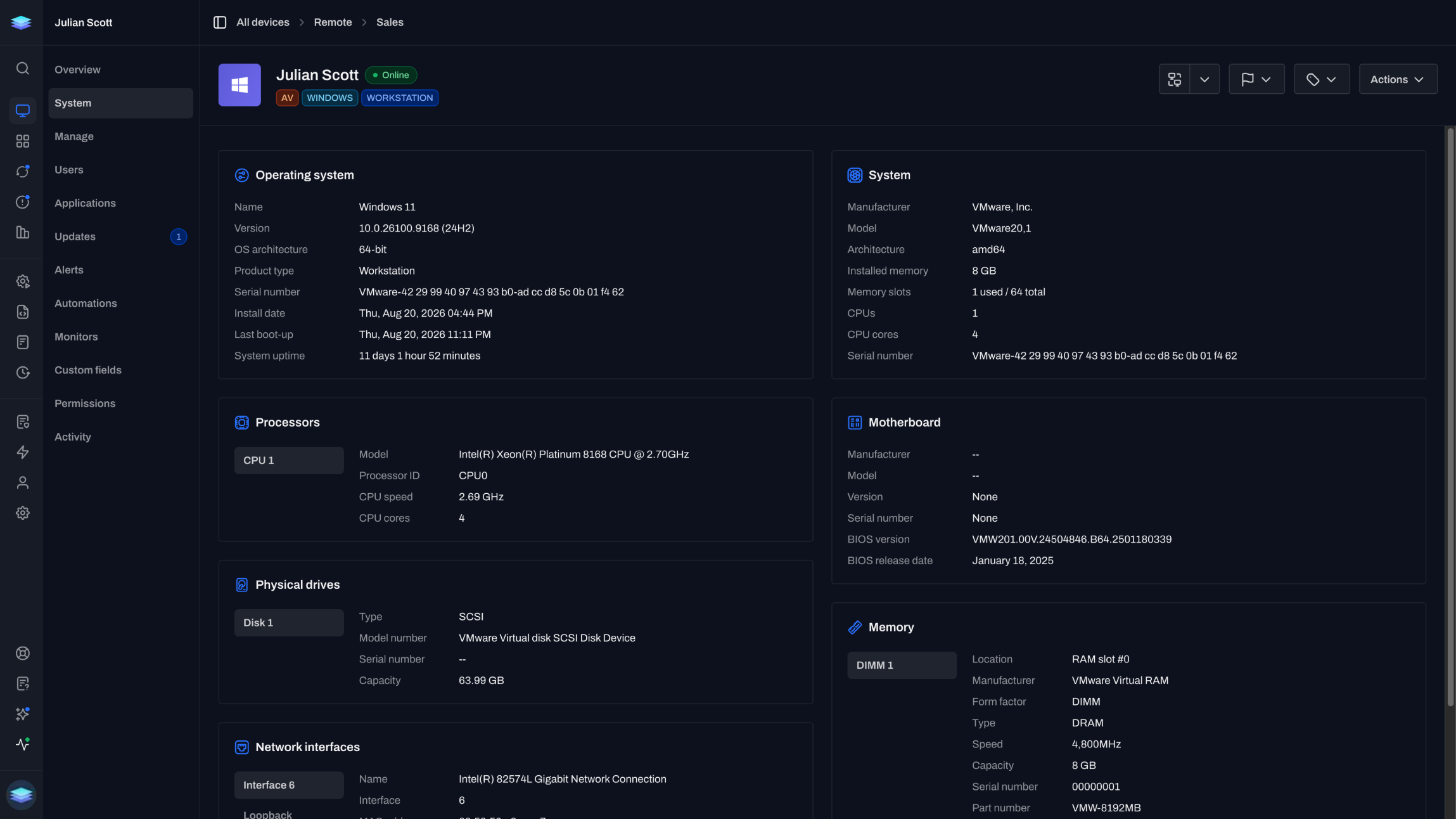Viewport: 1456px width, 819px height.
Task: Click the Motherboard section icon
Action: click(x=855, y=422)
